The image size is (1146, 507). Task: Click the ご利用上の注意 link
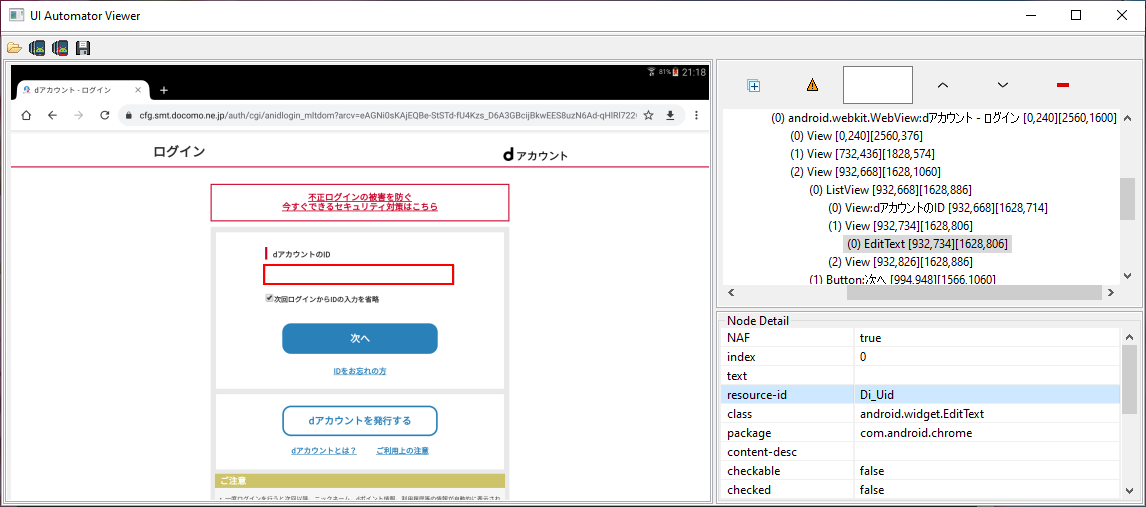[x=402, y=451]
